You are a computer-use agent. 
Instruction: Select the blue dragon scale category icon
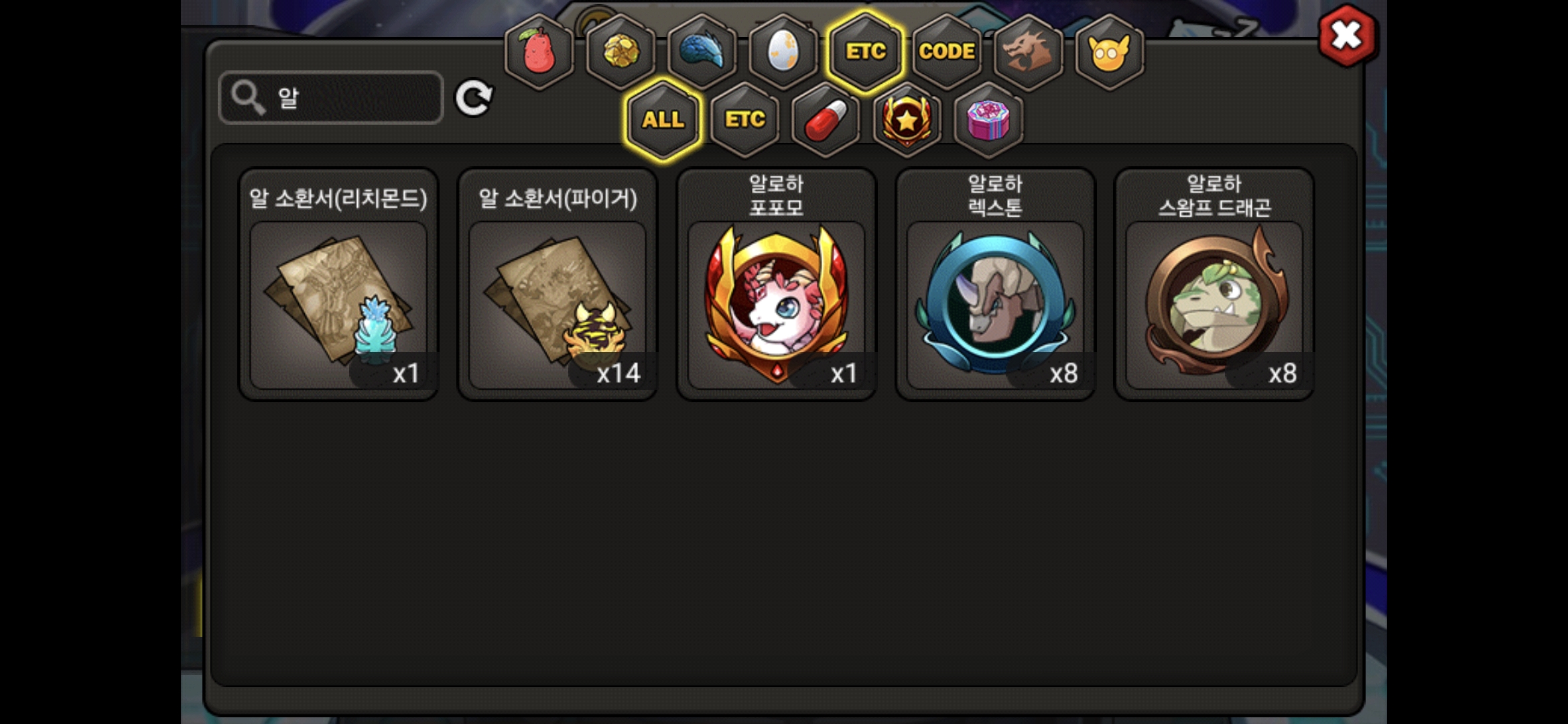[702, 52]
